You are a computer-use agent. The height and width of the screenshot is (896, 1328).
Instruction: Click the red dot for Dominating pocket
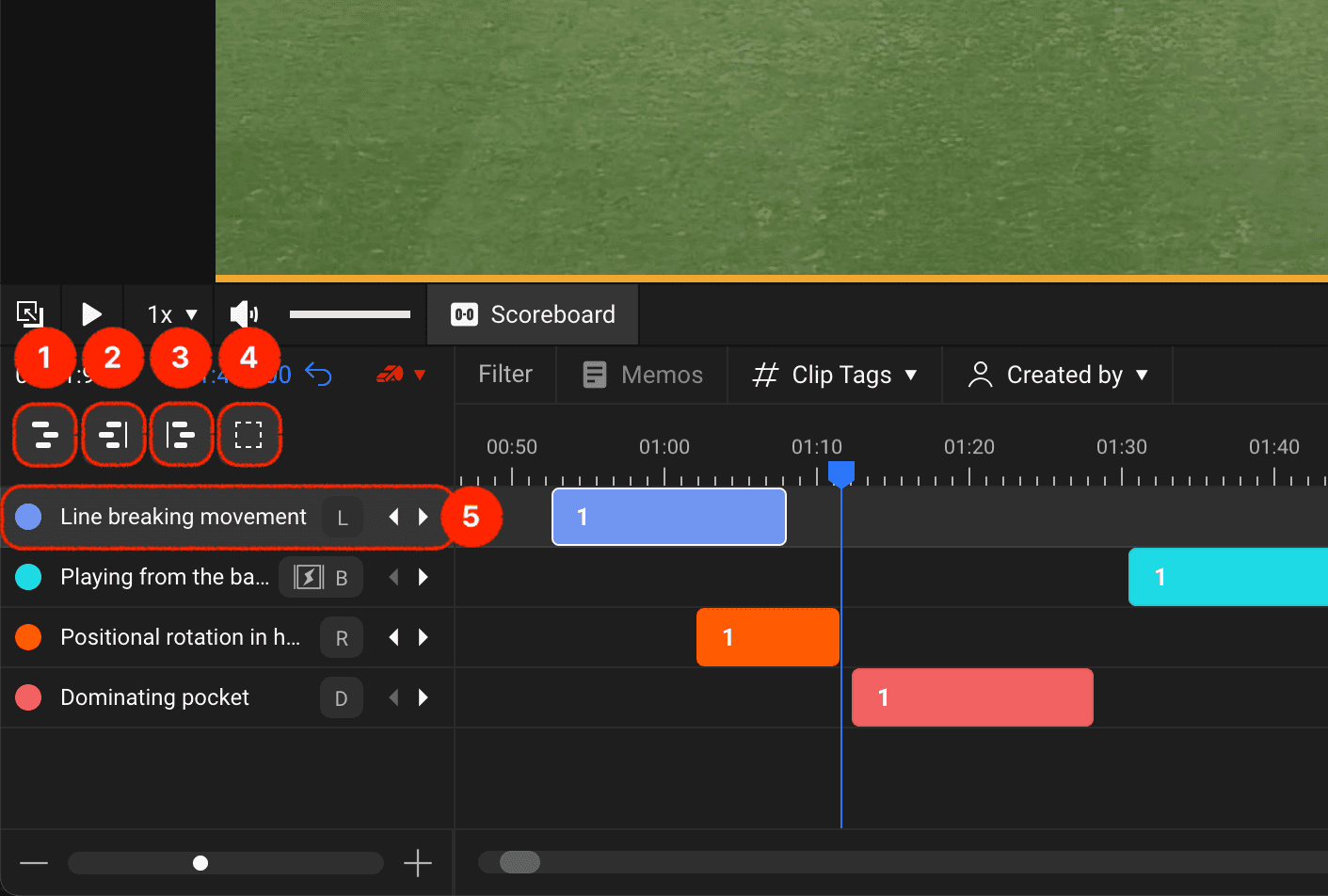click(28, 697)
